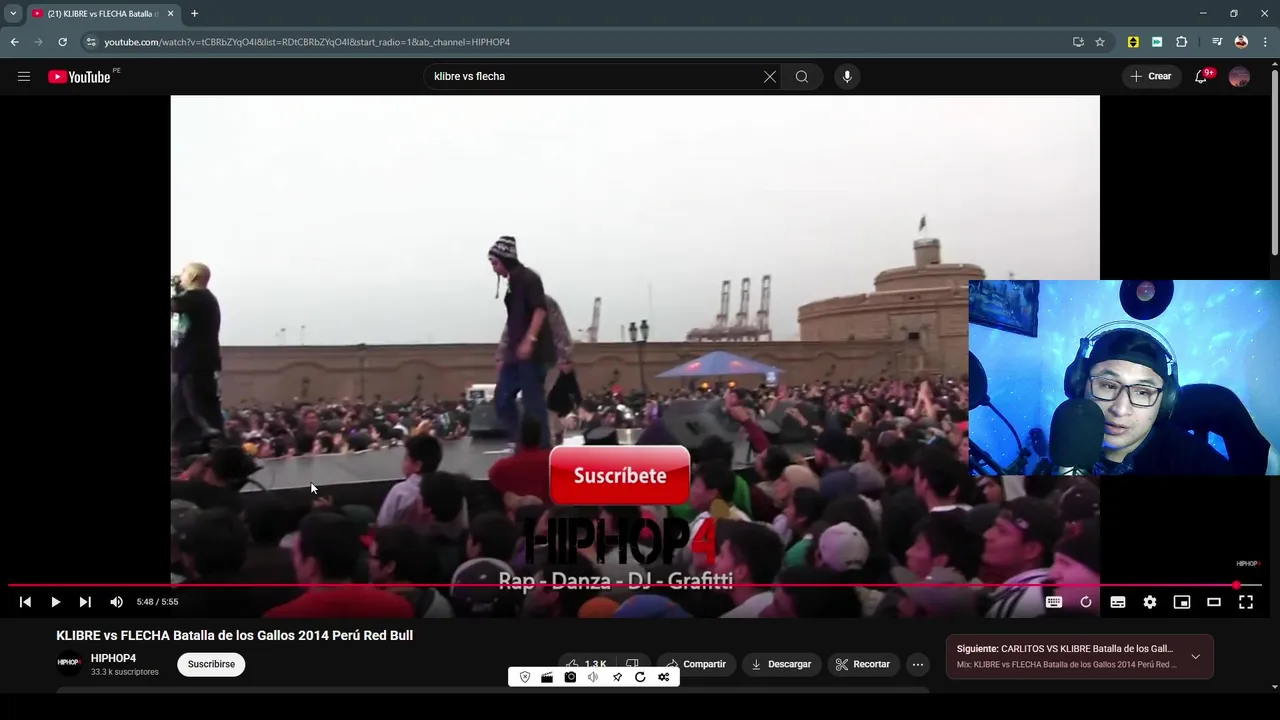Click the magnifier search button
The width and height of the screenshot is (1280, 720).
coord(802,77)
